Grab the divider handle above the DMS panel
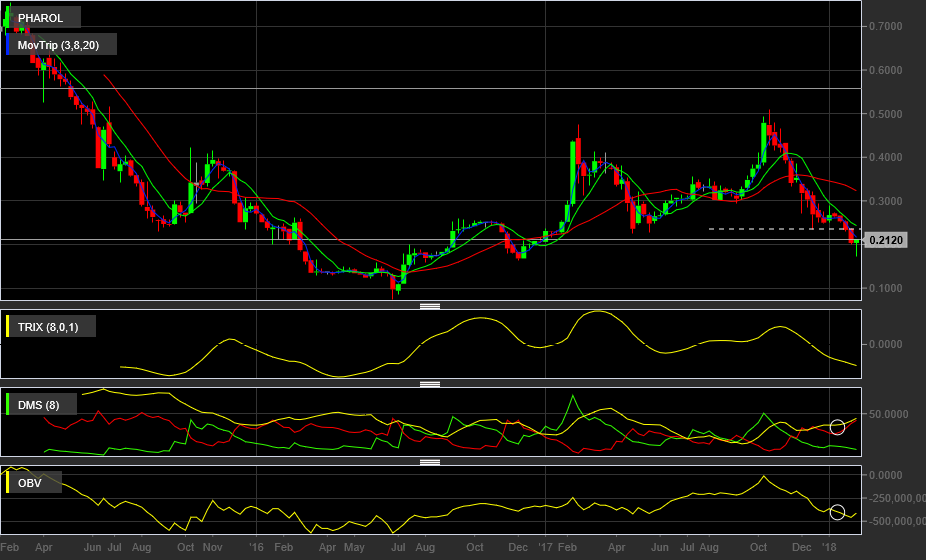Screen dimensions: 926x560 click(x=430, y=384)
